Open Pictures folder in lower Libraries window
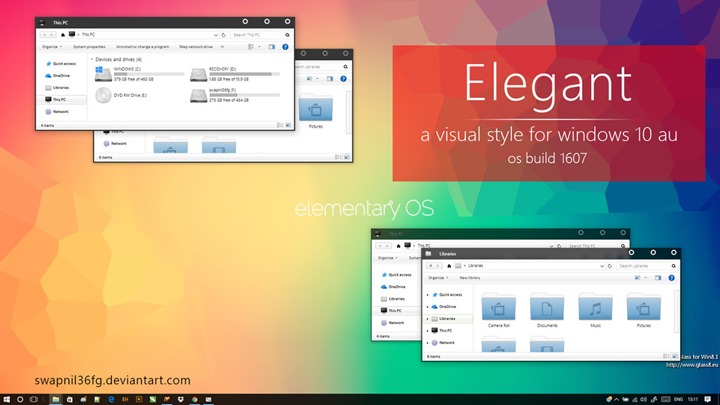Screen dimensions: 720x405 644,310
